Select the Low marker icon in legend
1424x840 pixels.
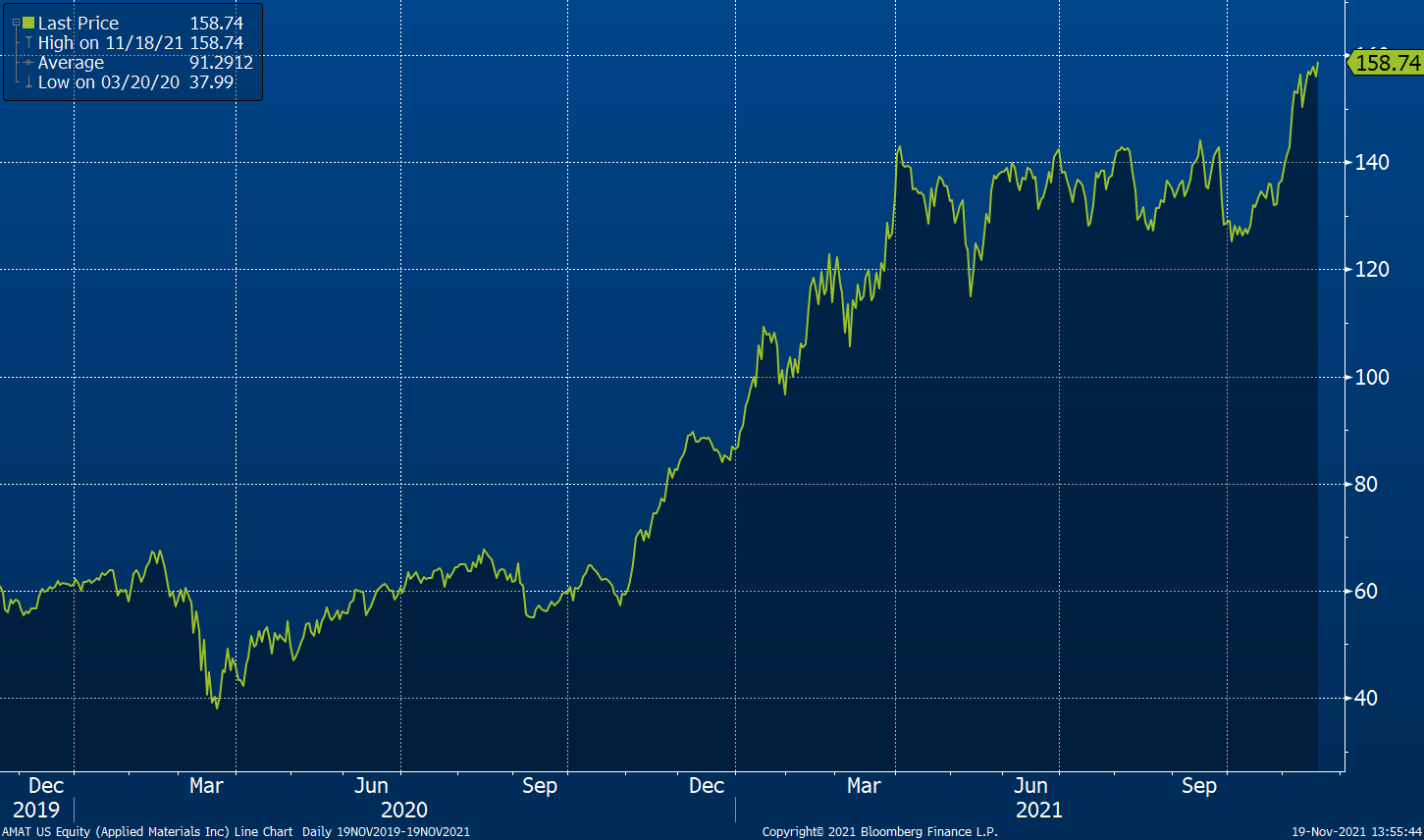[x=28, y=82]
